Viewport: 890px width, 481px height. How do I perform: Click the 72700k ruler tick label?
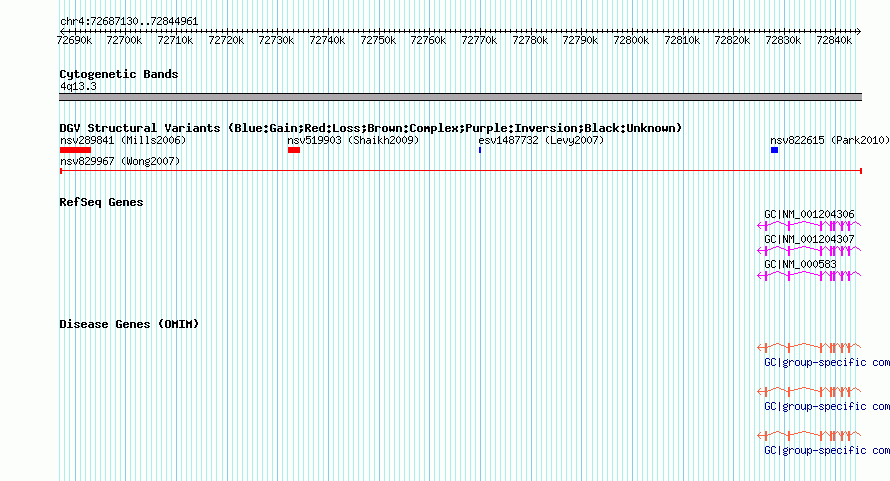pos(124,40)
